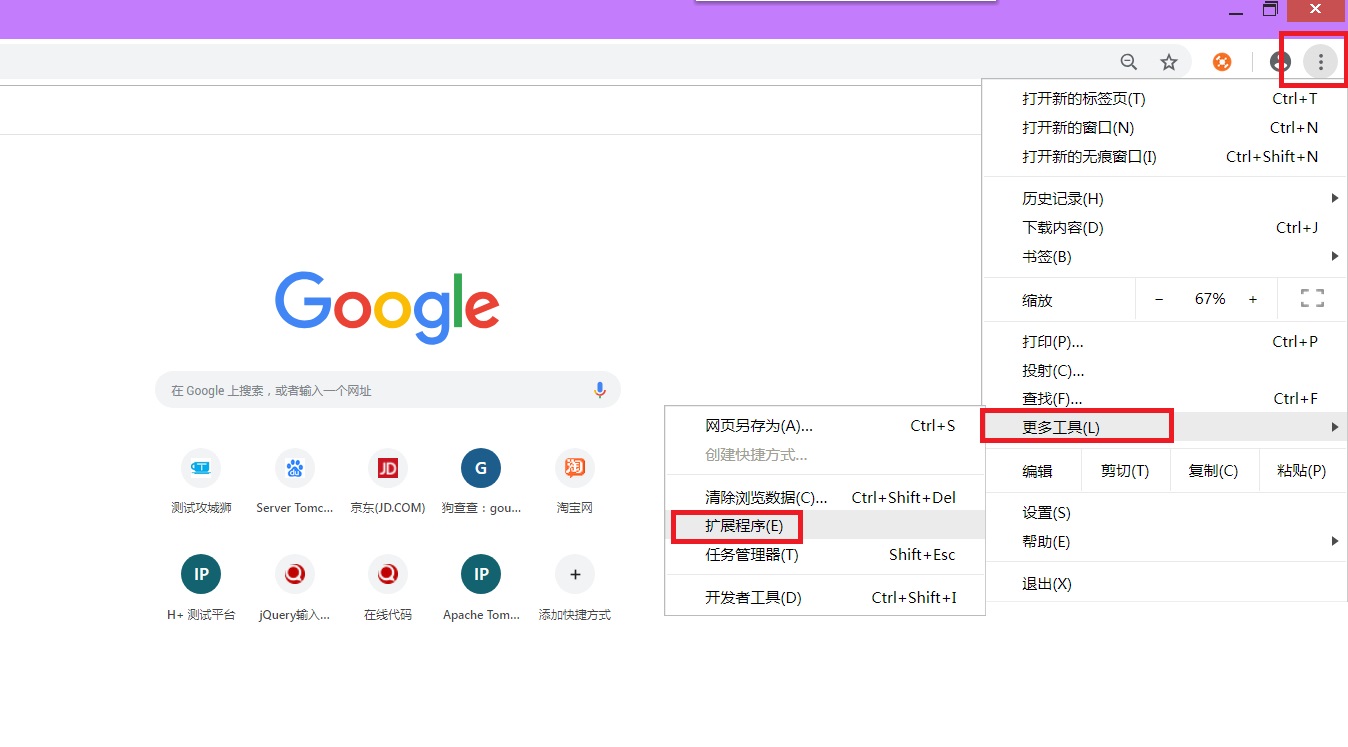Open the H+ 测试平台 shortcut tile

pyautogui.click(x=201, y=589)
